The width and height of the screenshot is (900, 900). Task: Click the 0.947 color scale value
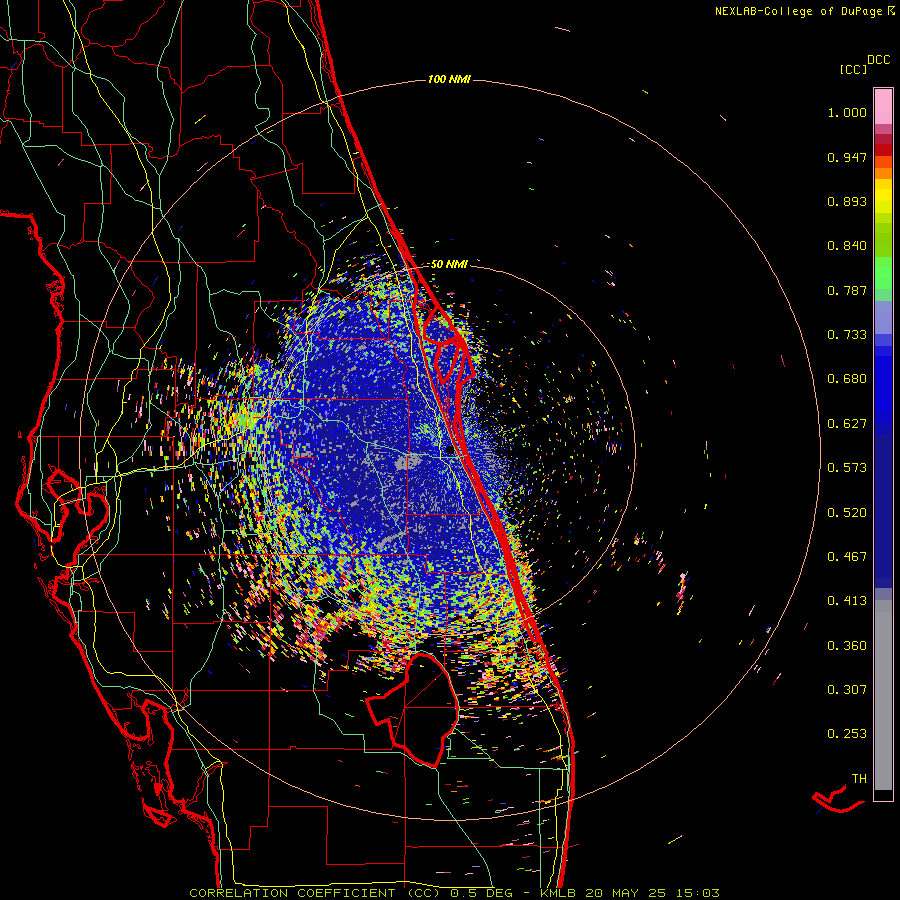[847, 157]
